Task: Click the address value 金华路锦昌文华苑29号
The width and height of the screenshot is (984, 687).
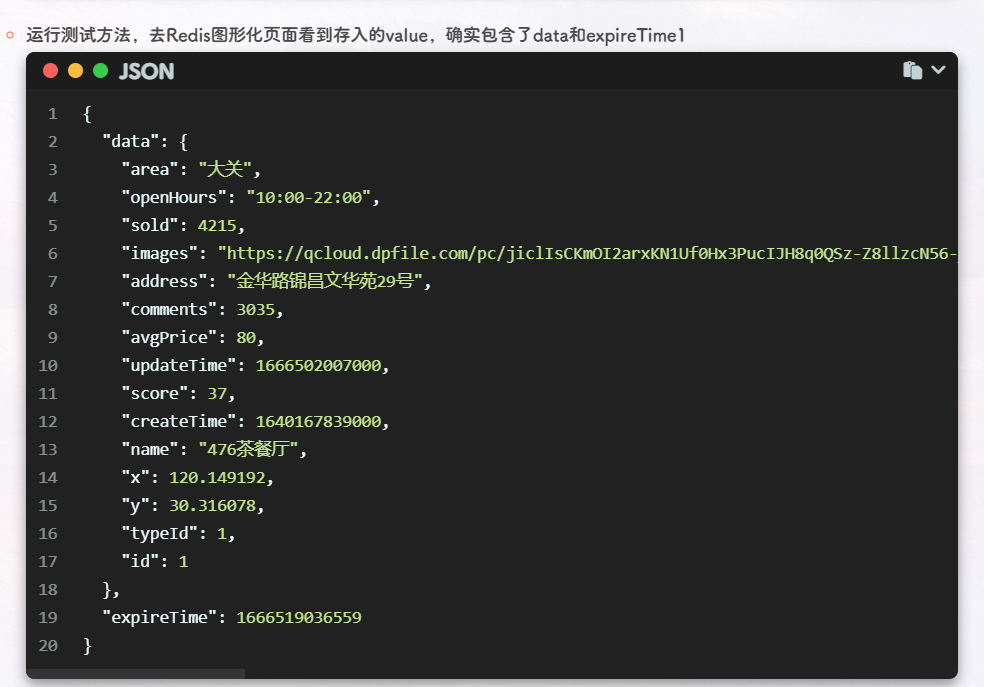Action: (325, 281)
